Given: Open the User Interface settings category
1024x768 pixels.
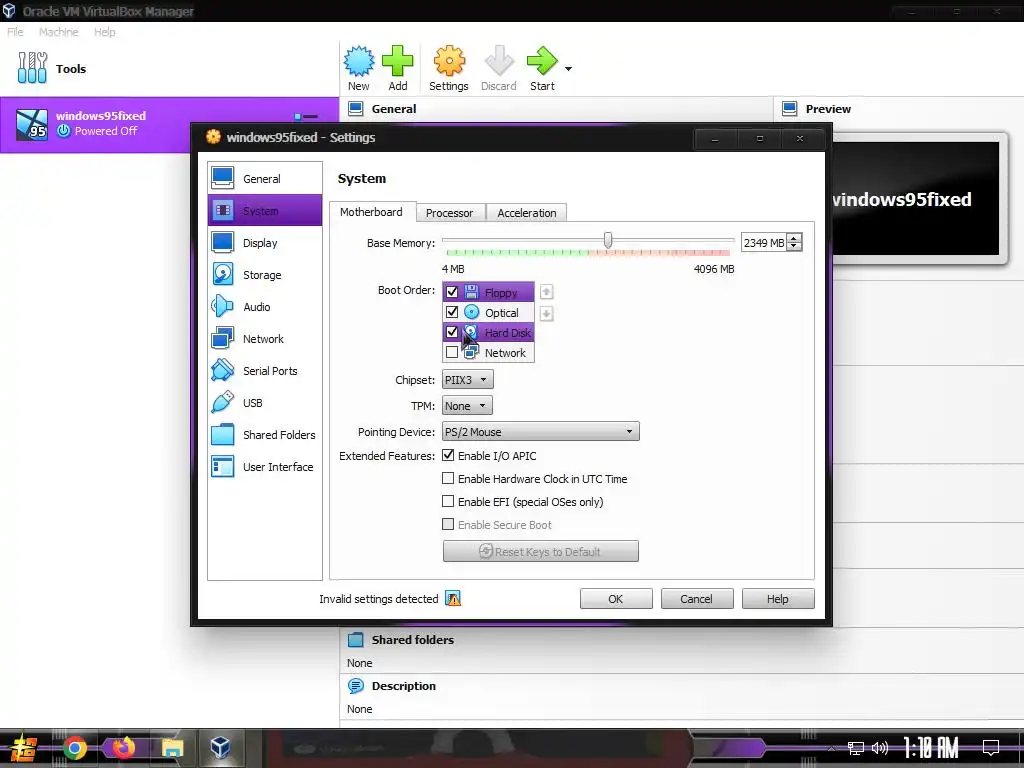Looking at the screenshot, I should (x=264, y=466).
